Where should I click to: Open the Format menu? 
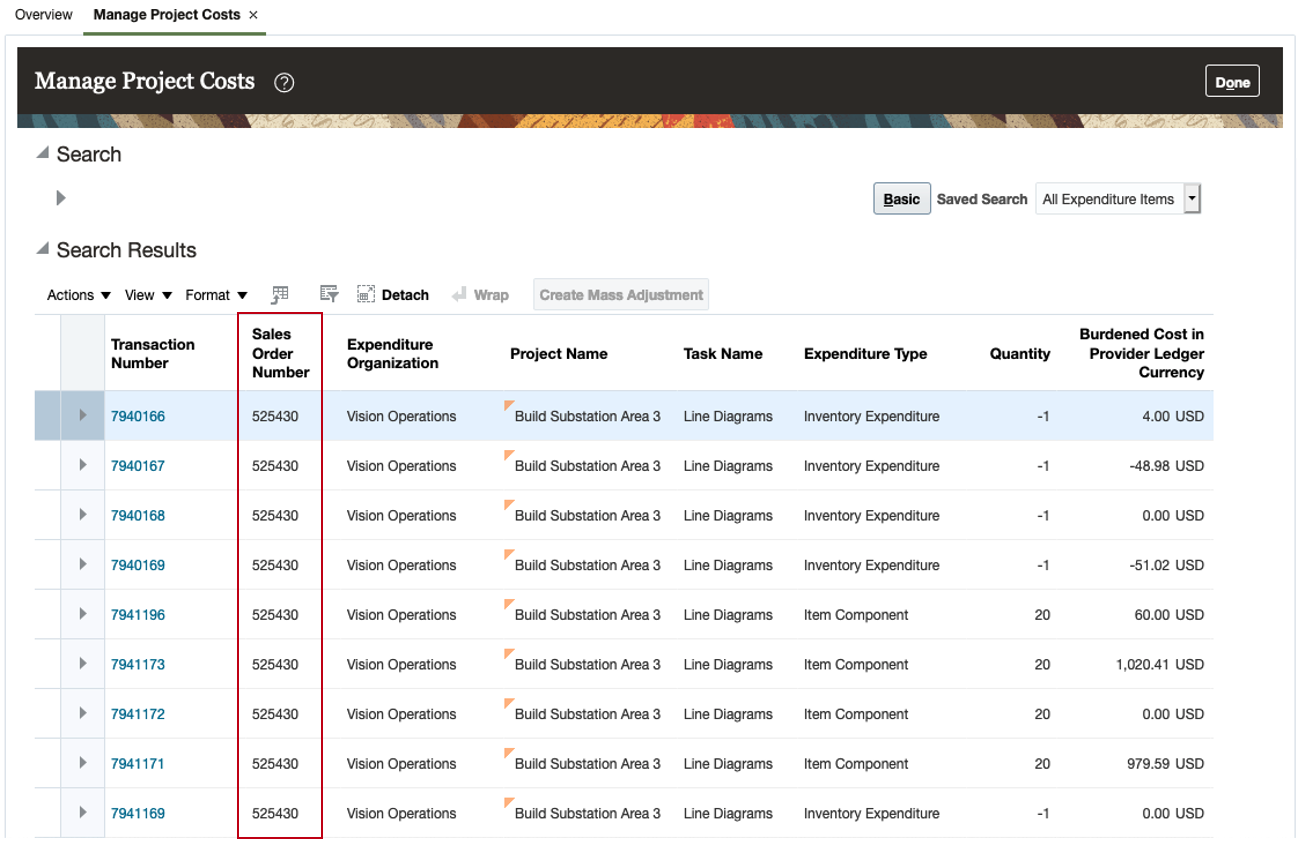pyautogui.click(x=216, y=295)
